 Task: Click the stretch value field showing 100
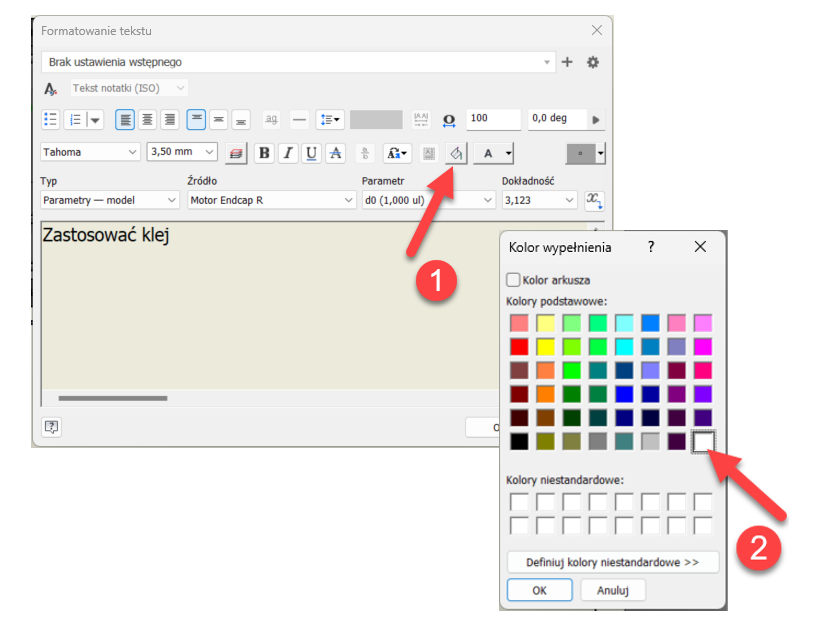pyautogui.click(x=492, y=119)
